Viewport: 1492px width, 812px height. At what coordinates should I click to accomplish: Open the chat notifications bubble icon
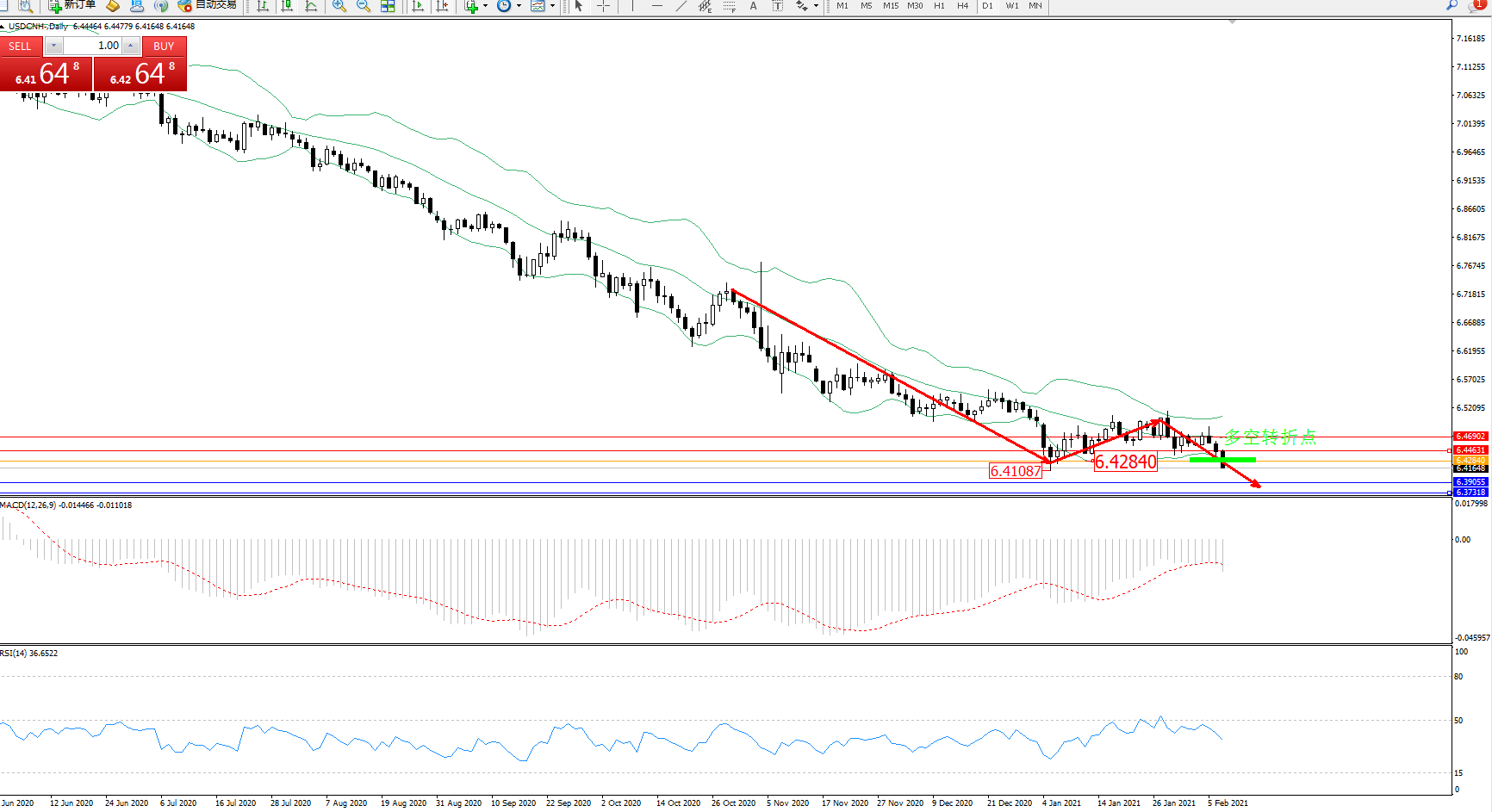tap(1476, 6)
